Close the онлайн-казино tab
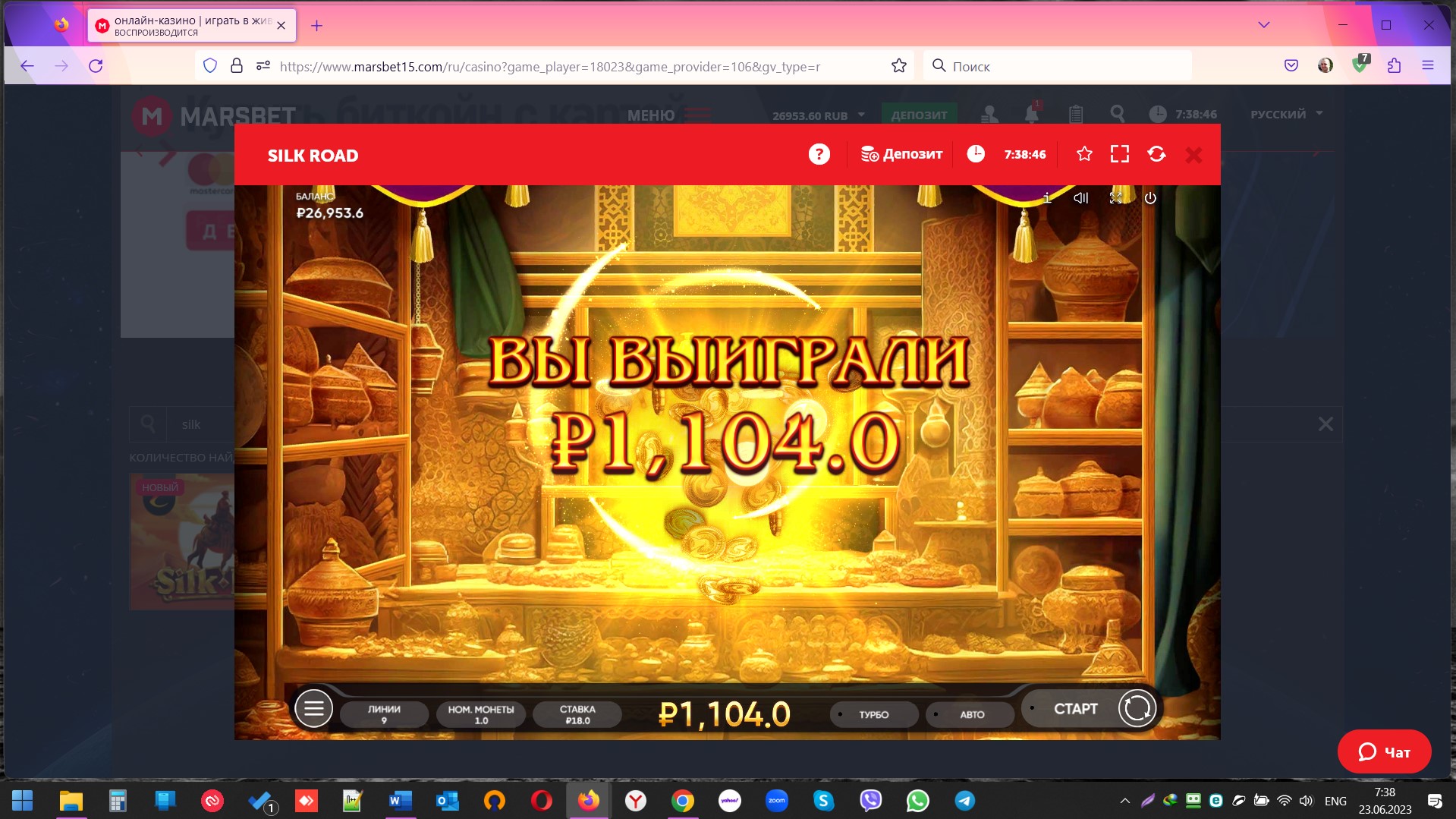Viewport: 1456px width, 819px height. click(x=281, y=26)
